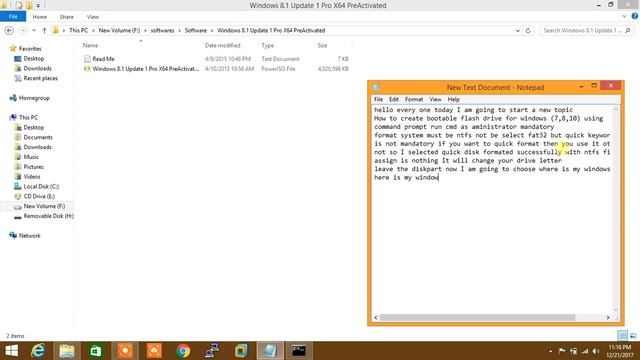Select 'New Volume (F:)' breadcrumb
The image size is (640, 360).
(119, 31)
